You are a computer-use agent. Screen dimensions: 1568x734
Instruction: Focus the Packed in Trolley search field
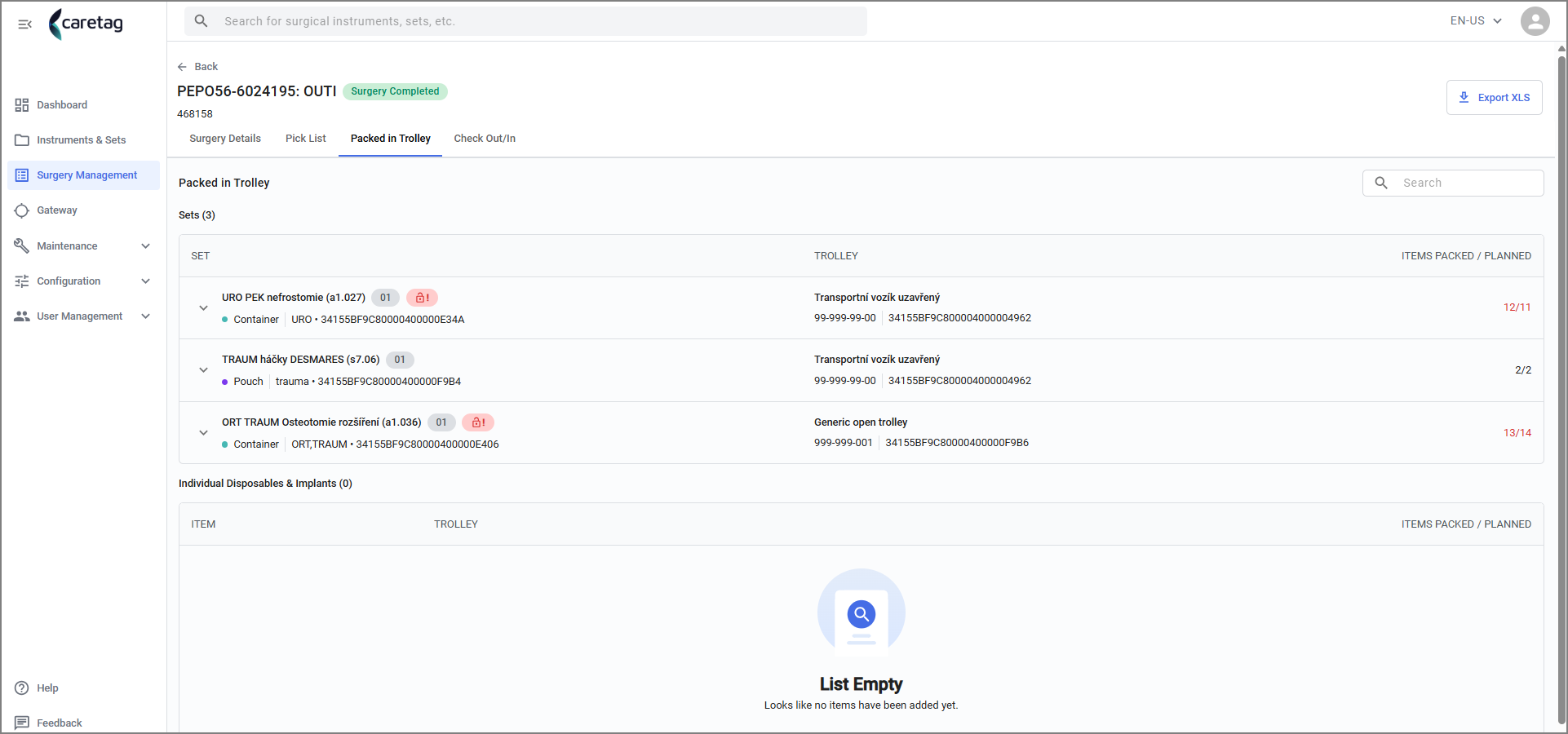(x=1453, y=183)
